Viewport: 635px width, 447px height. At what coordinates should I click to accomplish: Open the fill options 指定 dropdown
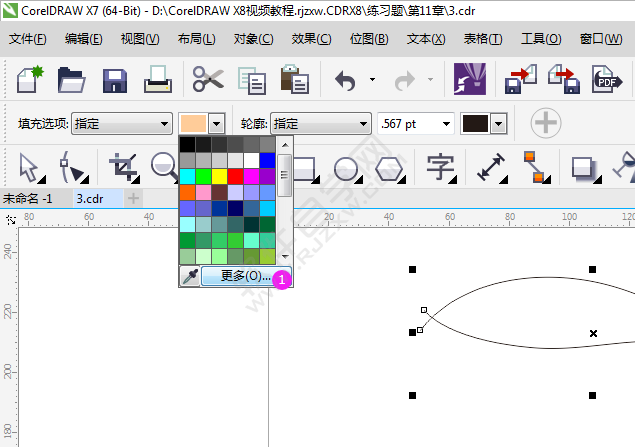(122, 123)
